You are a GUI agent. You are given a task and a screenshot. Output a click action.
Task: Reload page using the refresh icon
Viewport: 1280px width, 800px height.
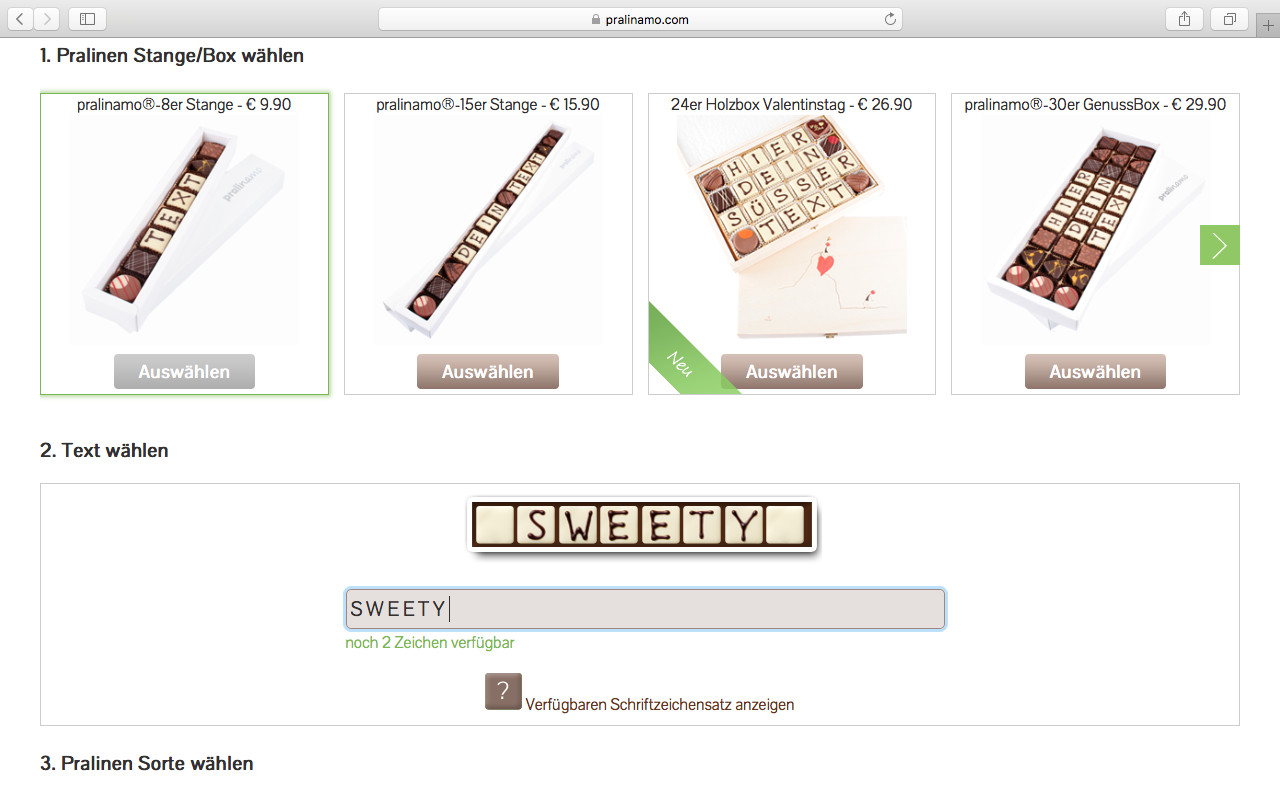pos(890,19)
